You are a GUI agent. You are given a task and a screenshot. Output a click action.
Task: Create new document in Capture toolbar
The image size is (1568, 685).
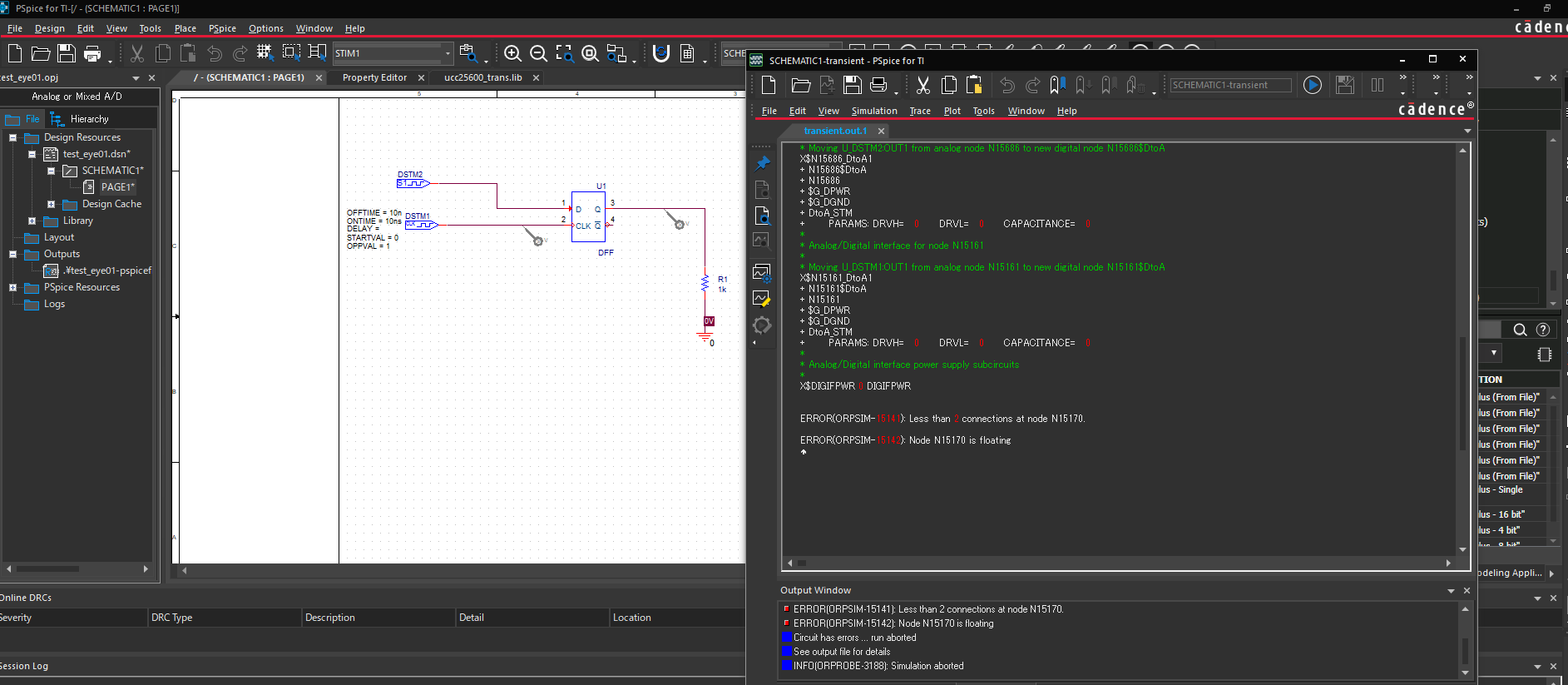(15, 53)
